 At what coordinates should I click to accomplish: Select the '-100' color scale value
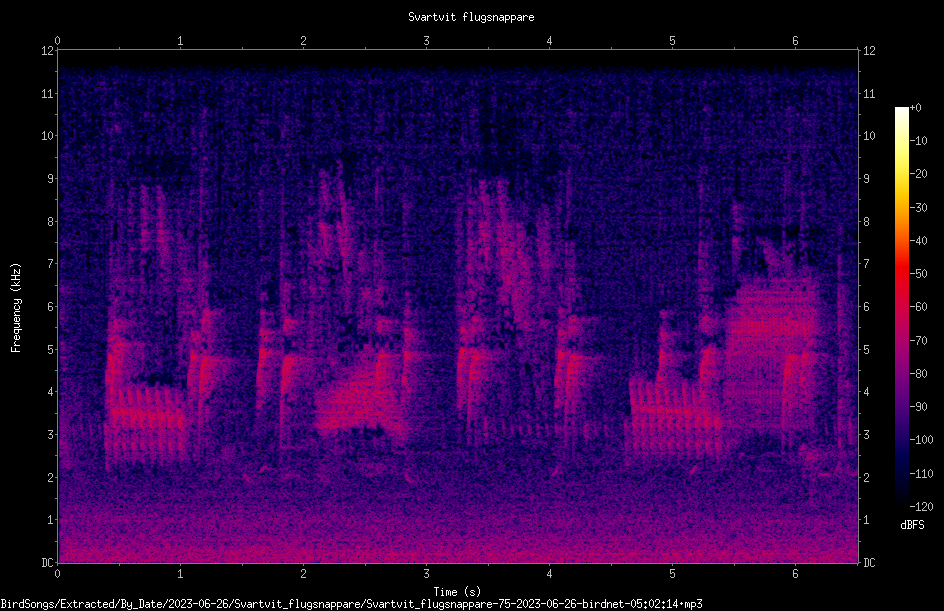coord(921,440)
